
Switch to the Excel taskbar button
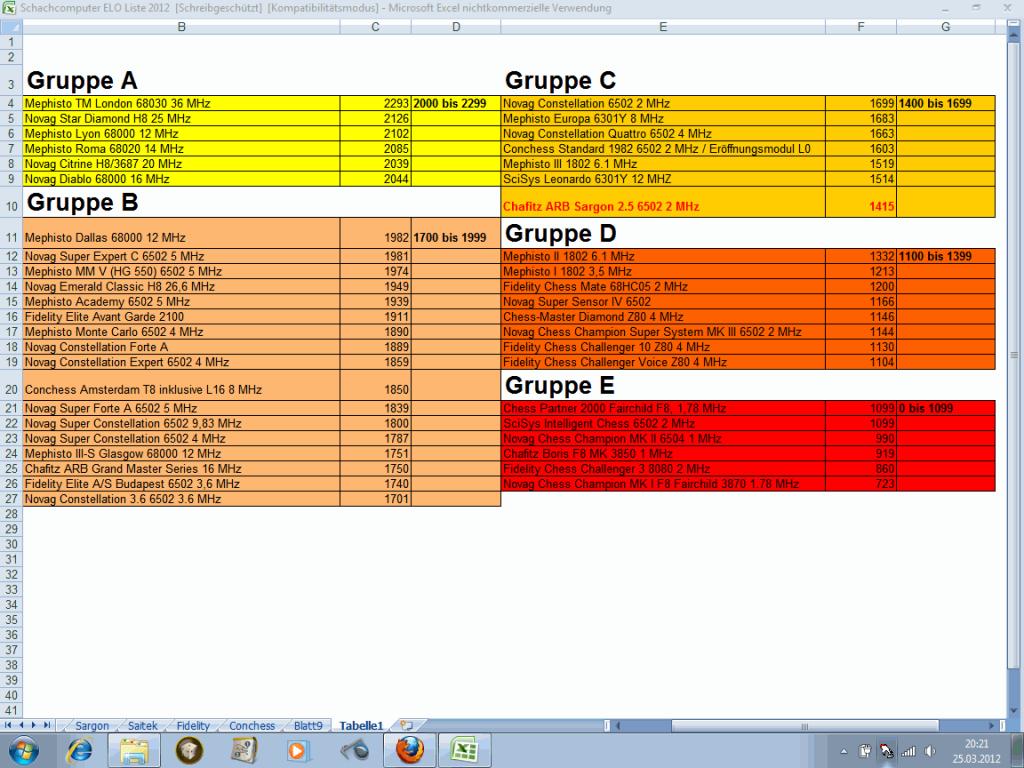tap(464, 751)
